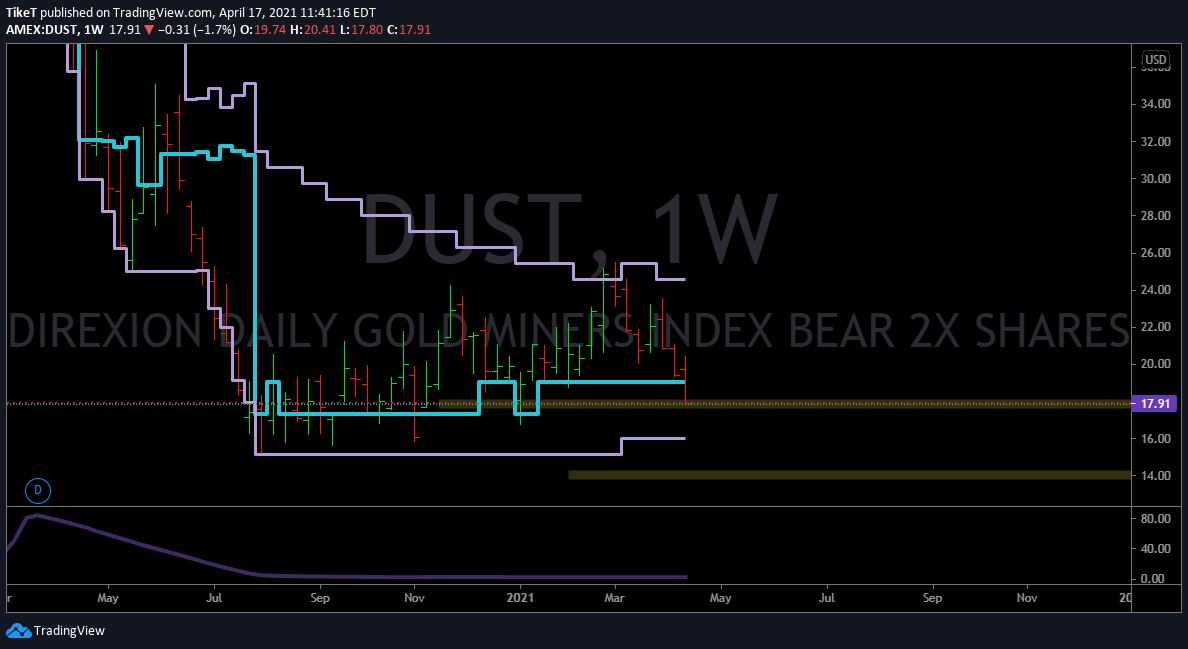Click the 34.00 price axis label
Image resolution: width=1188 pixels, height=649 pixels.
point(1155,105)
